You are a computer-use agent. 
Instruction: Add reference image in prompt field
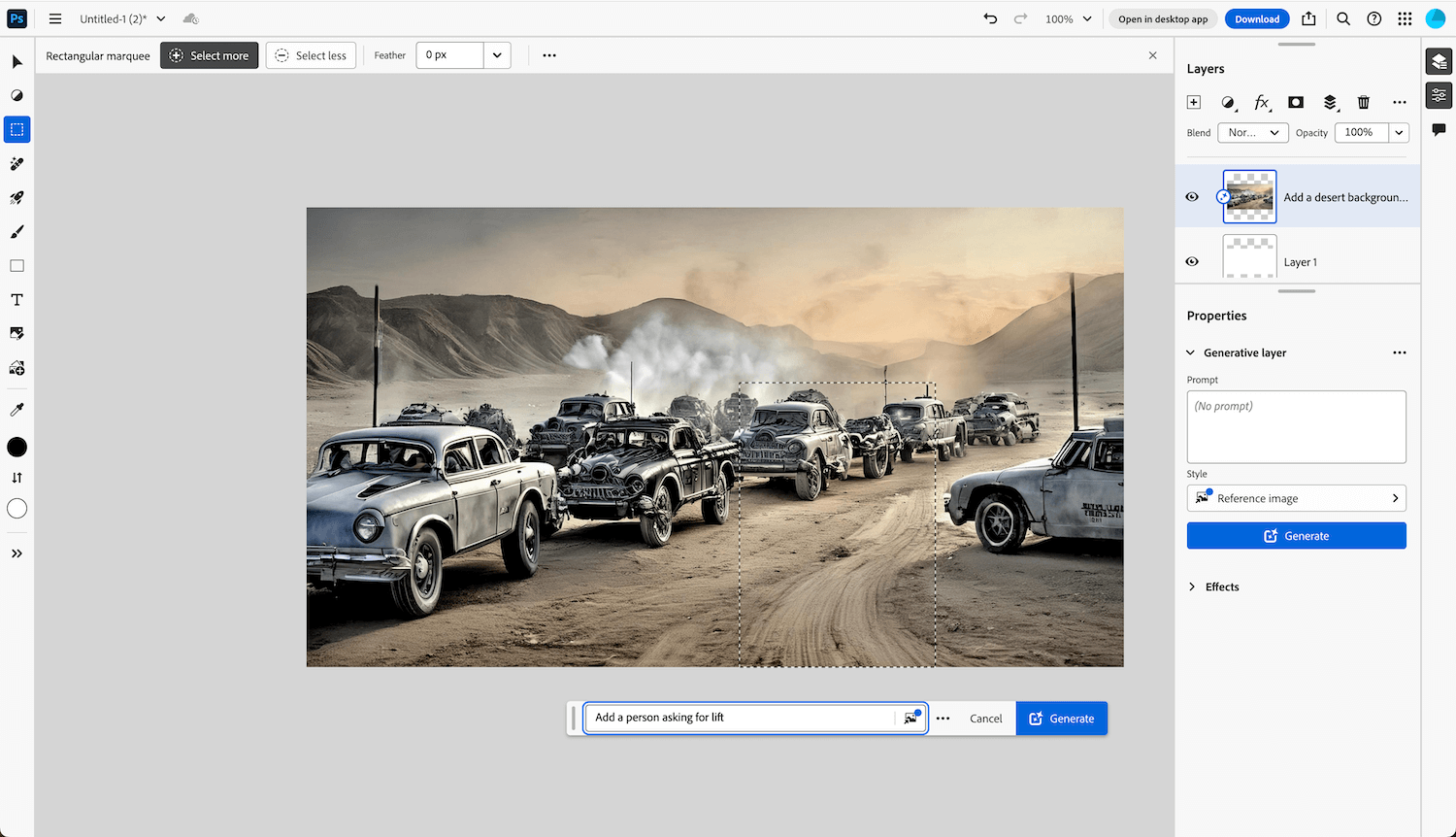910,718
